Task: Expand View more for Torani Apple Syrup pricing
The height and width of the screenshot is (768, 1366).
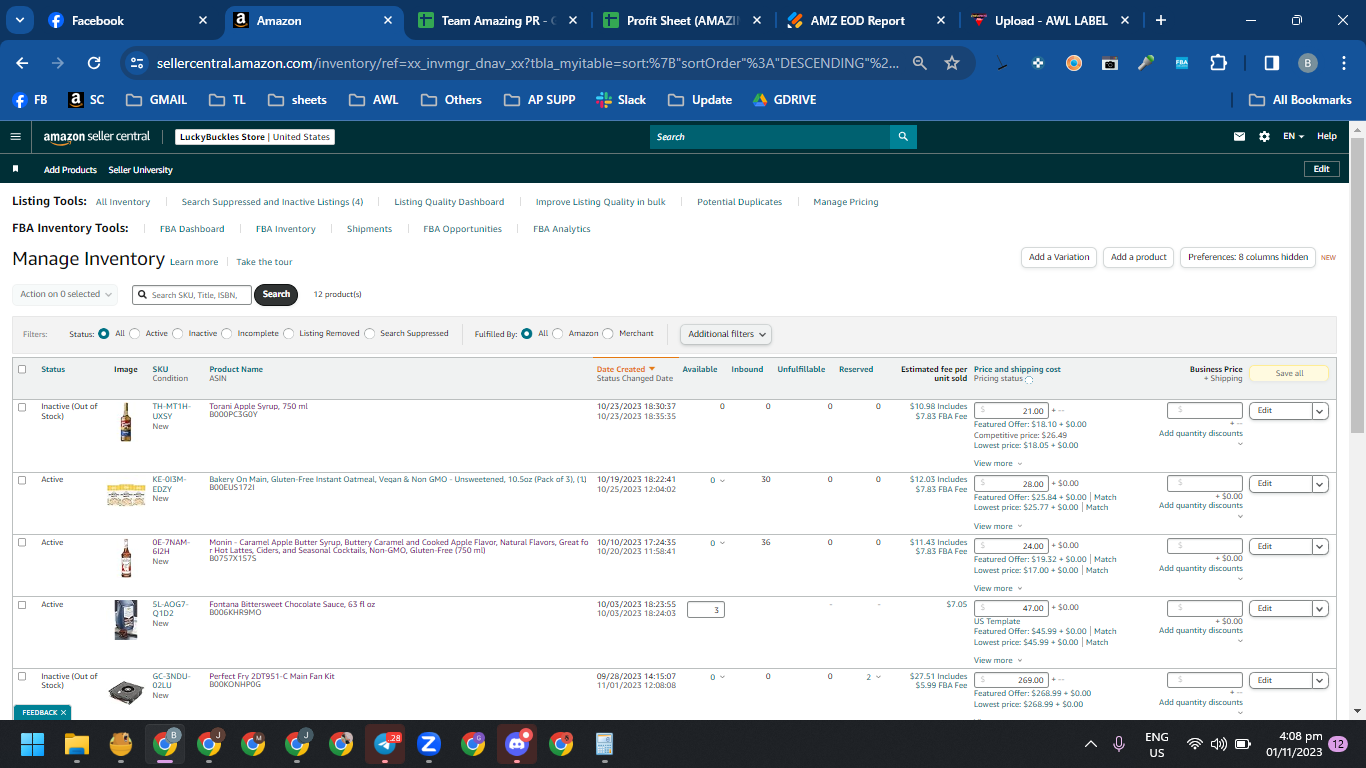Action: pyautogui.click(x=998, y=464)
